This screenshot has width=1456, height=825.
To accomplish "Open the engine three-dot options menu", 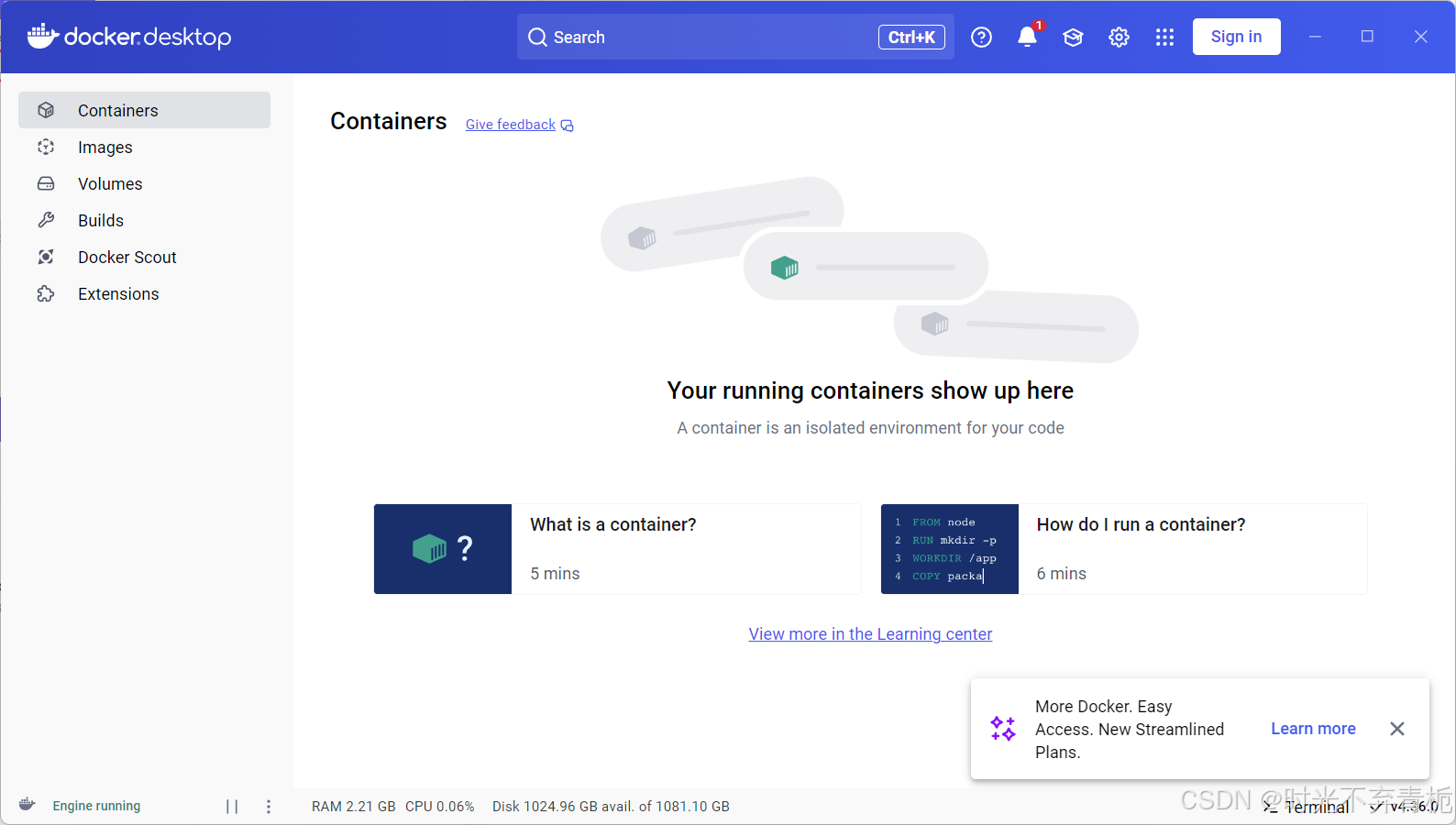I will [x=269, y=807].
